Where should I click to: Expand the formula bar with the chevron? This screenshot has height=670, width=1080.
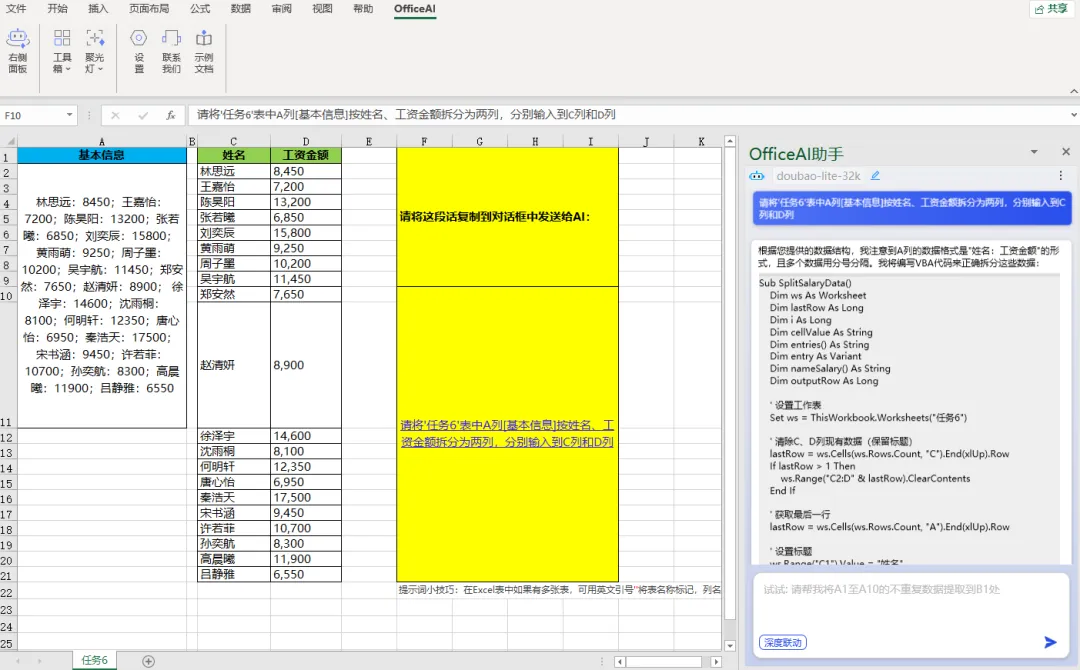point(1074,115)
